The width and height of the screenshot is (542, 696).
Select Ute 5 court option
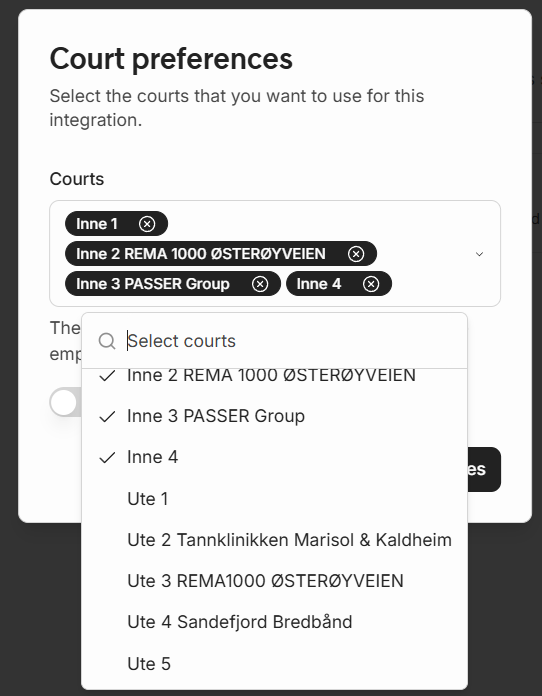tap(274, 664)
